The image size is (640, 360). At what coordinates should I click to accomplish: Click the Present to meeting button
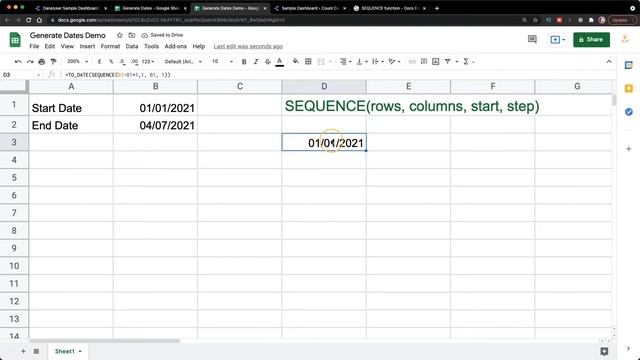pyautogui.click(x=557, y=40)
